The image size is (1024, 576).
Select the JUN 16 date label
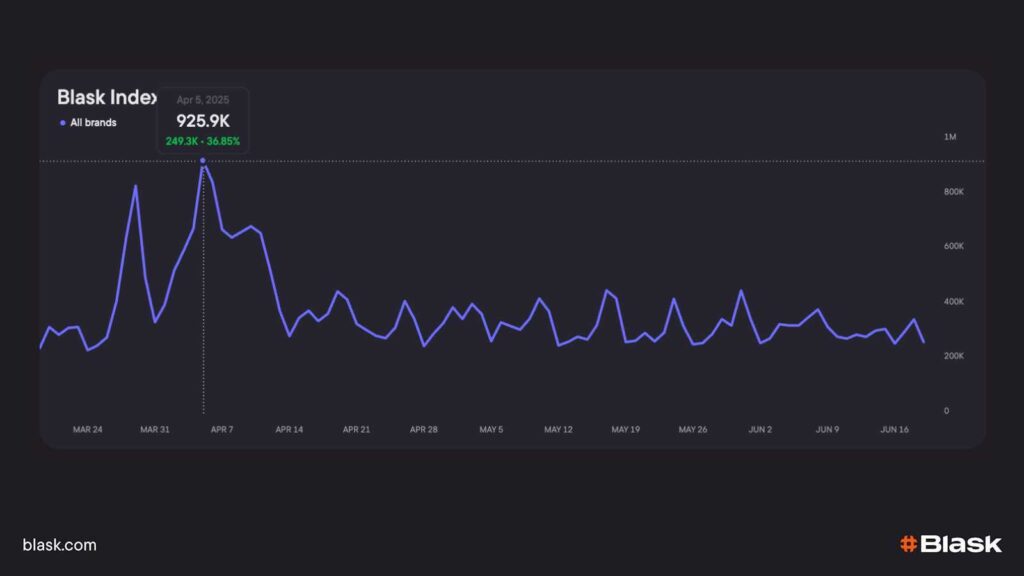[x=894, y=429]
